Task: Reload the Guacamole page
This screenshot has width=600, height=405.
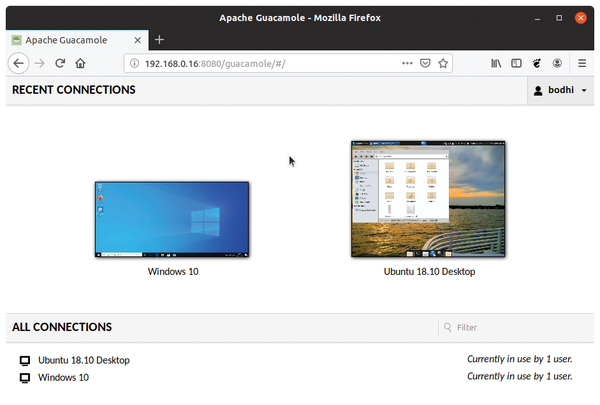Action: pyautogui.click(x=60, y=62)
